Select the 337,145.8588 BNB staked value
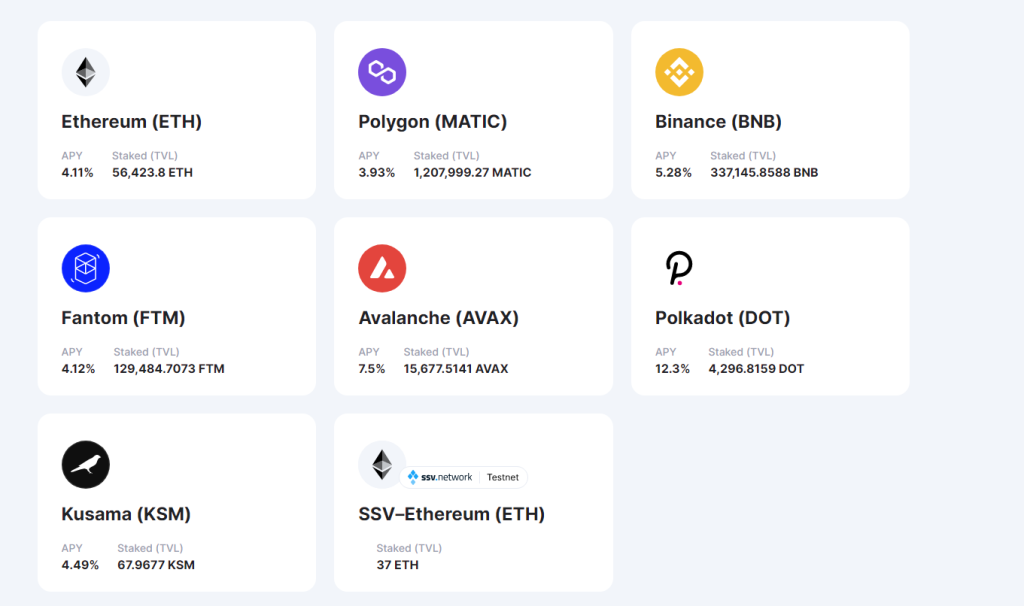Viewport: 1024px width, 606px height. click(x=764, y=172)
